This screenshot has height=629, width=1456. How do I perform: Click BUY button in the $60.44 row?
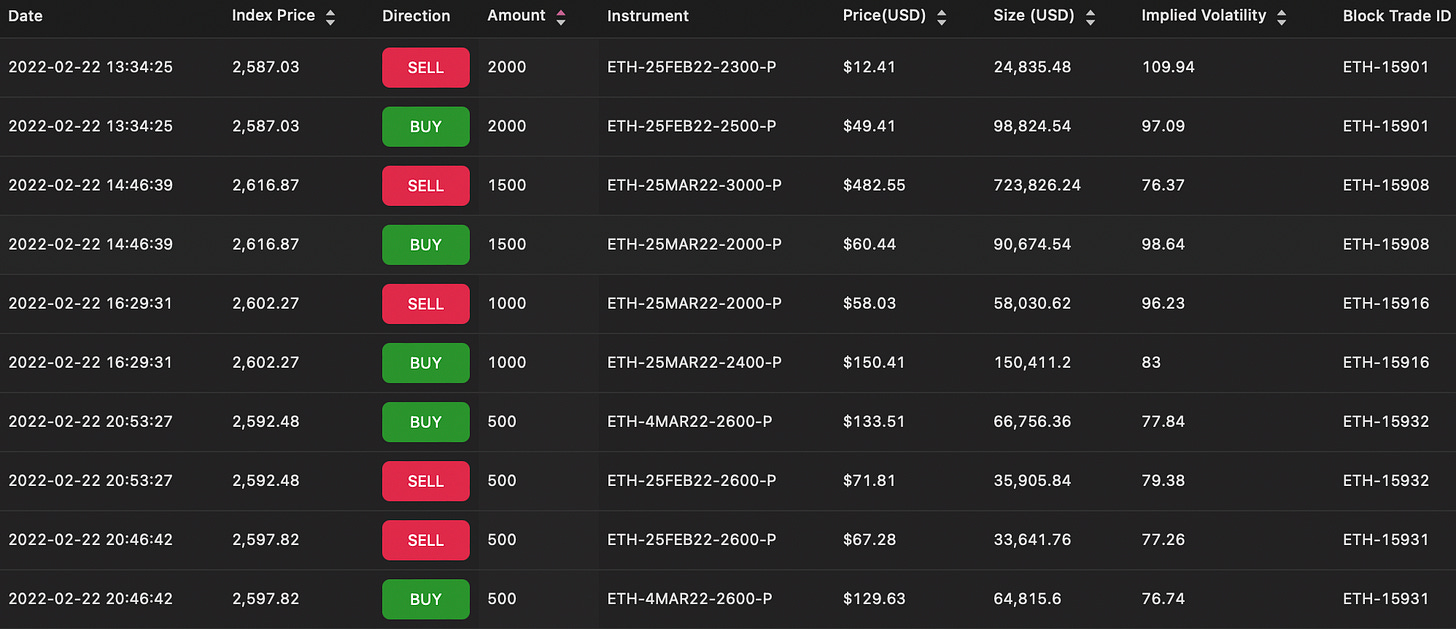[x=426, y=245]
